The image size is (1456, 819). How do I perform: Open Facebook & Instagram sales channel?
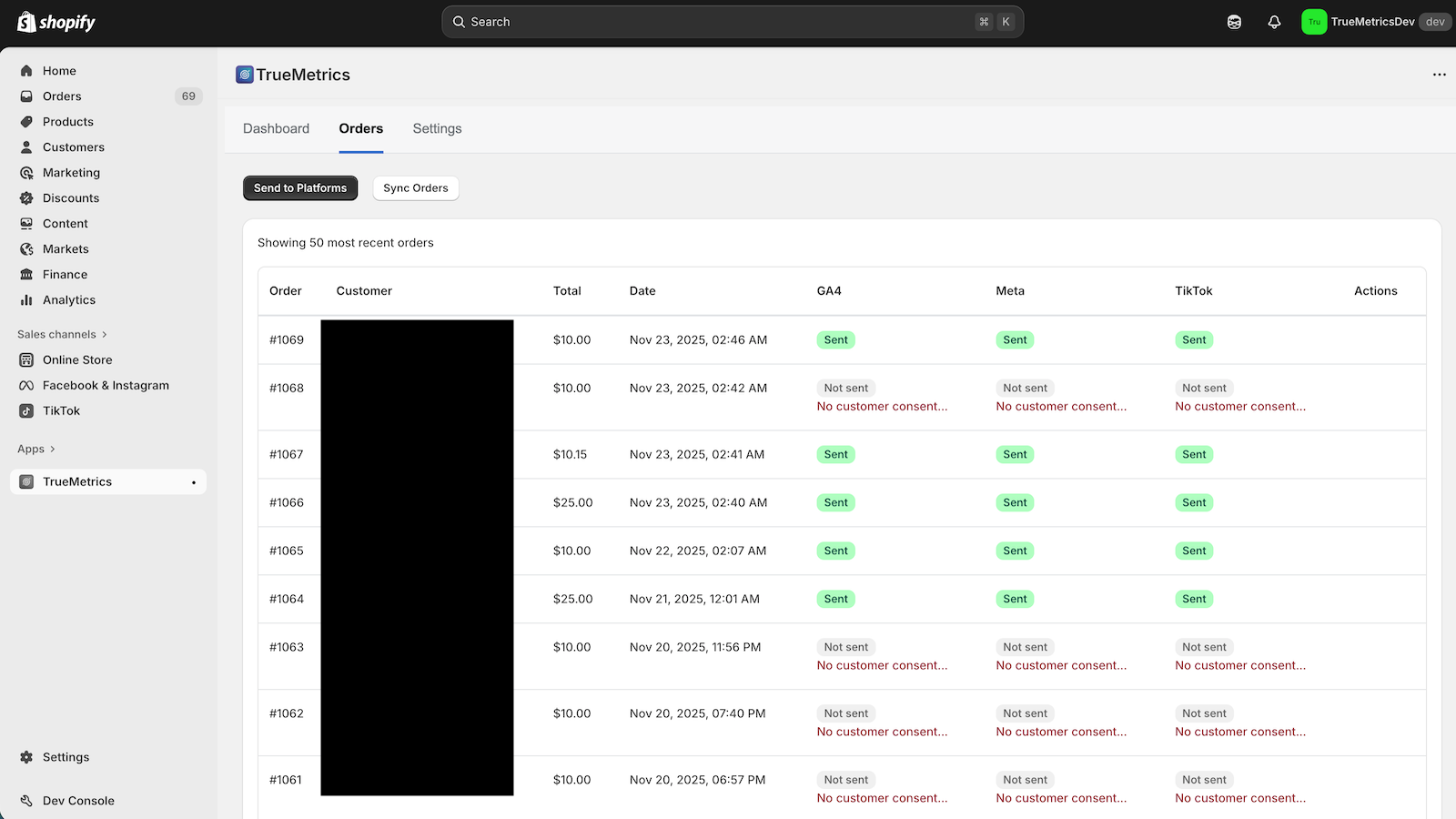[x=106, y=386]
